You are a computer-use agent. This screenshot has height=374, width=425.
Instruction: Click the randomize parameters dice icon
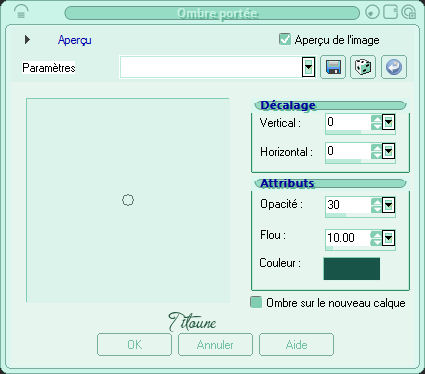click(x=363, y=67)
